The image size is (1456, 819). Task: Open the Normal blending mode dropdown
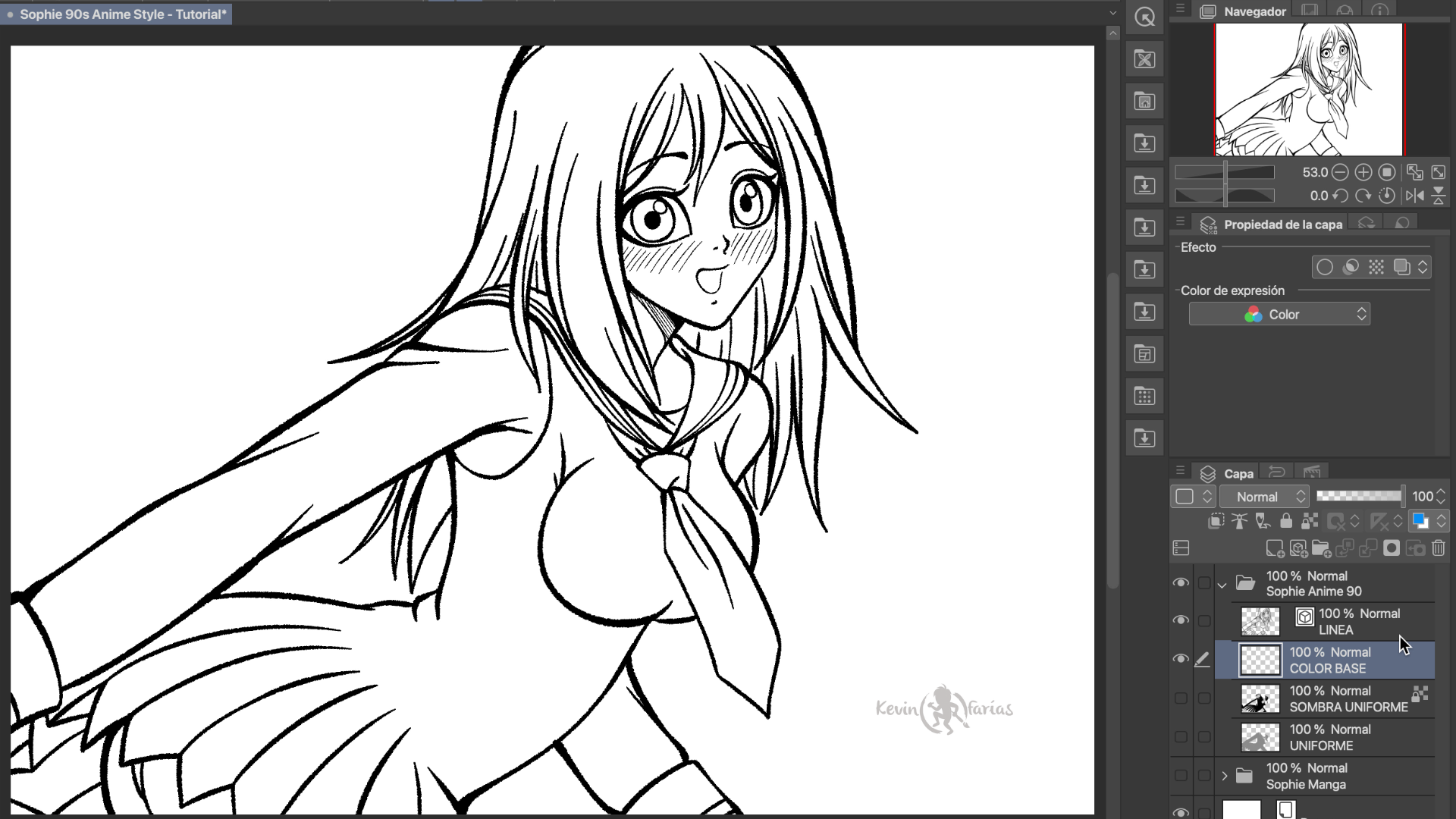[1264, 497]
